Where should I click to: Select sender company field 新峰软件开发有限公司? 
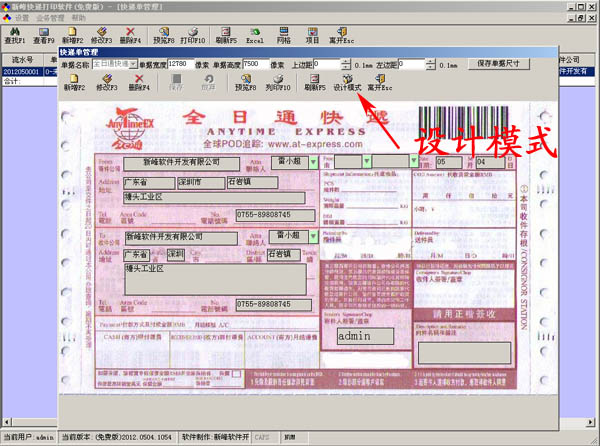(182, 163)
